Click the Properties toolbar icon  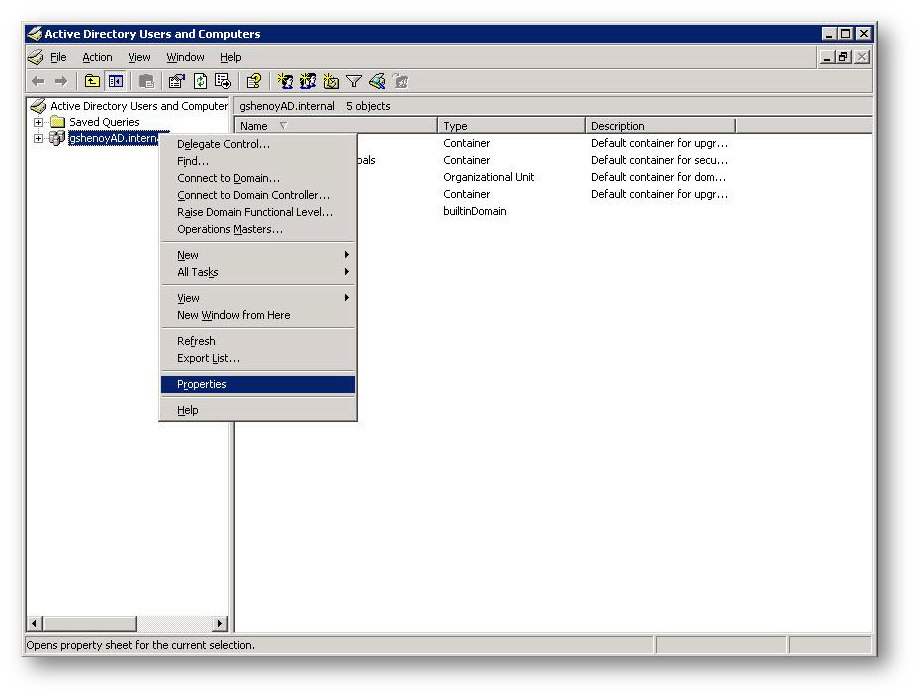click(176, 82)
